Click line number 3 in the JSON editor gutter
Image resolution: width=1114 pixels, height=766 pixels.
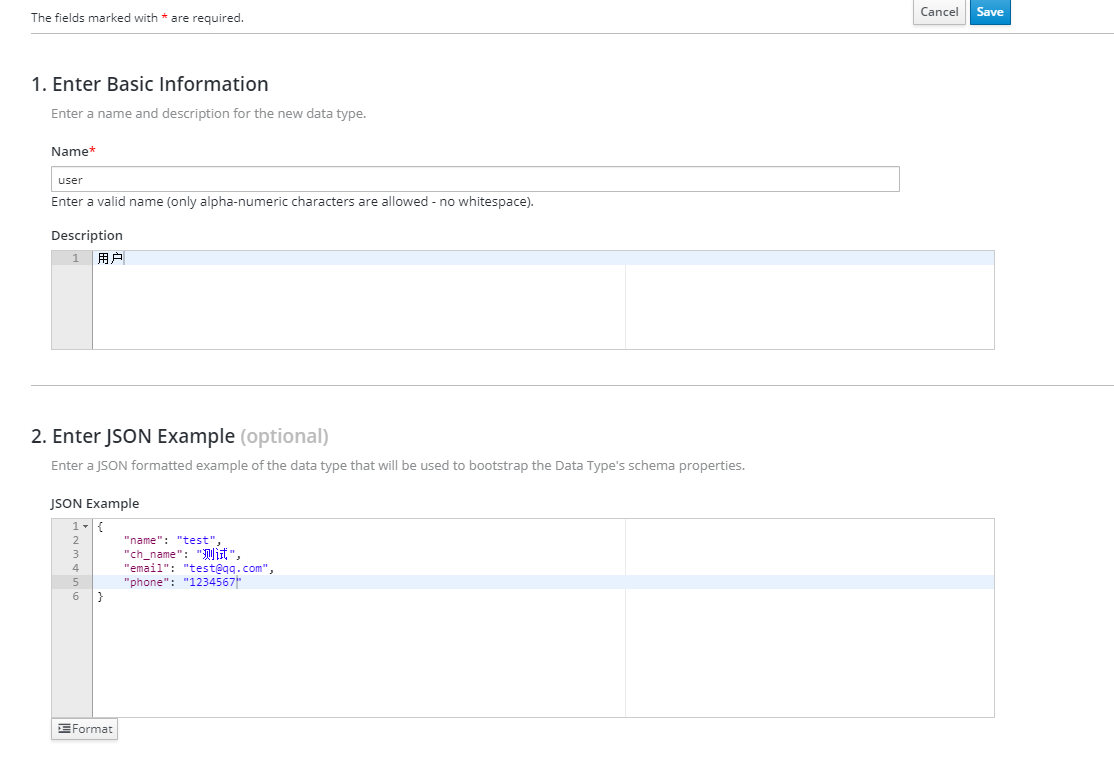pos(75,553)
